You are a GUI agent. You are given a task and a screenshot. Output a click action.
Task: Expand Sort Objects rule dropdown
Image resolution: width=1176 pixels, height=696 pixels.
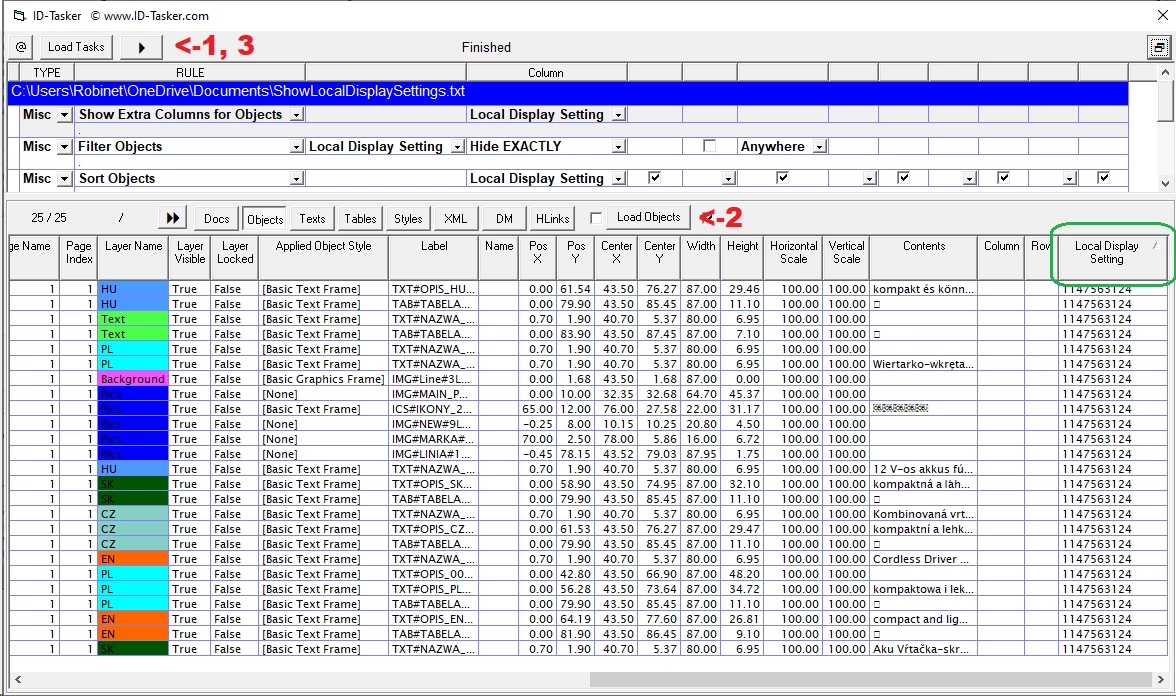tap(297, 178)
